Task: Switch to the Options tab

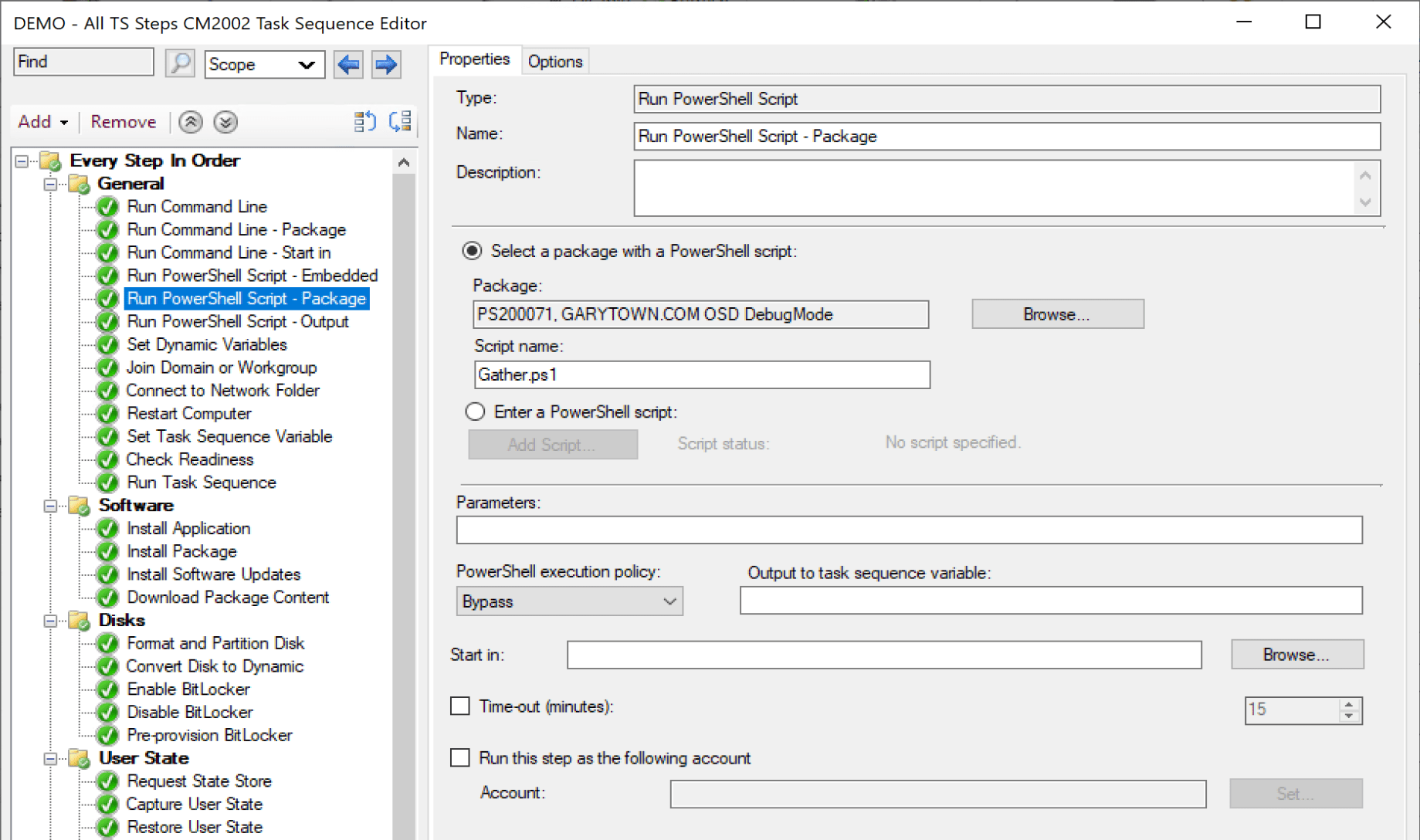Action: click(554, 61)
